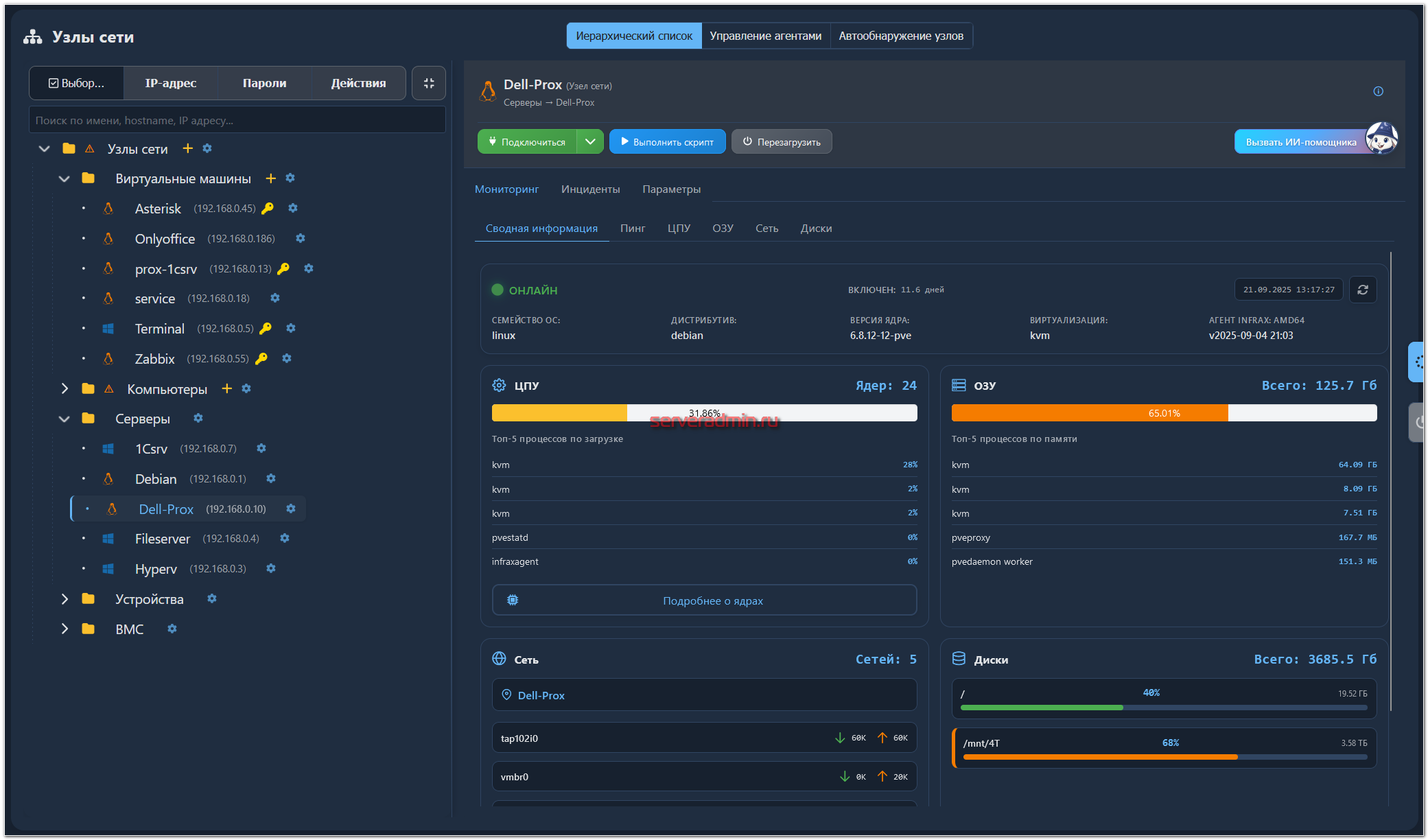Open the Пинг monitoring sub-tab
Screen dimensions: 1428x840
click(x=633, y=228)
